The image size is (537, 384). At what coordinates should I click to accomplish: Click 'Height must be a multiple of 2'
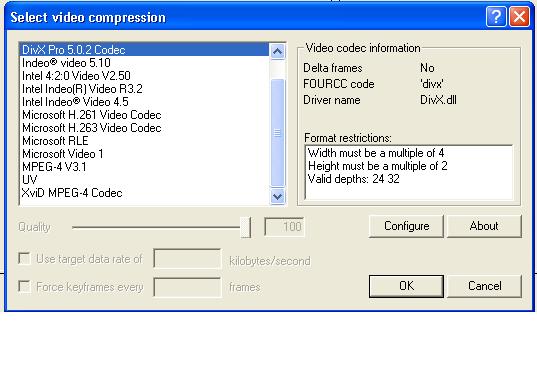377,166
